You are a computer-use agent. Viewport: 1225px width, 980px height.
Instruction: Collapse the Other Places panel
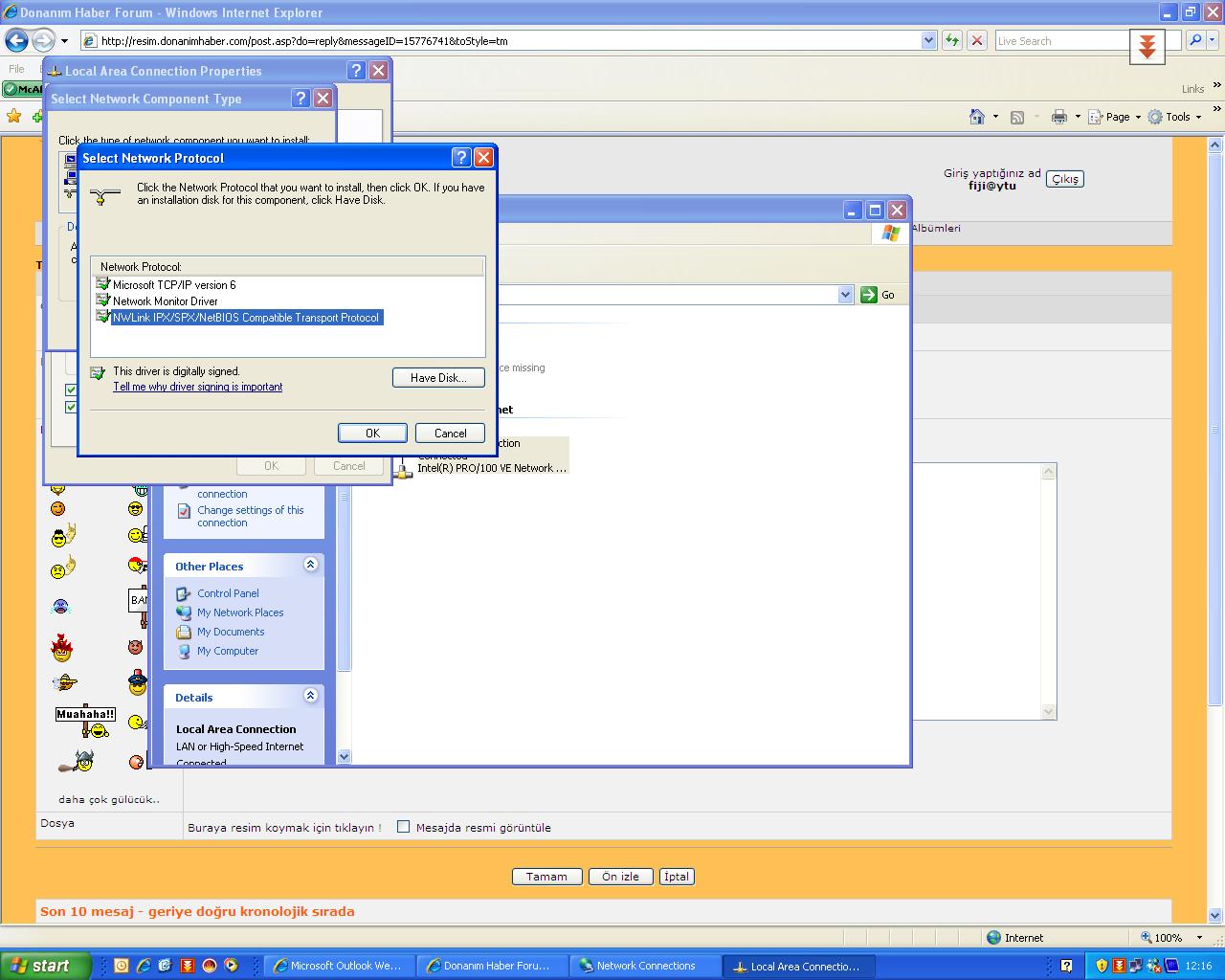click(310, 565)
